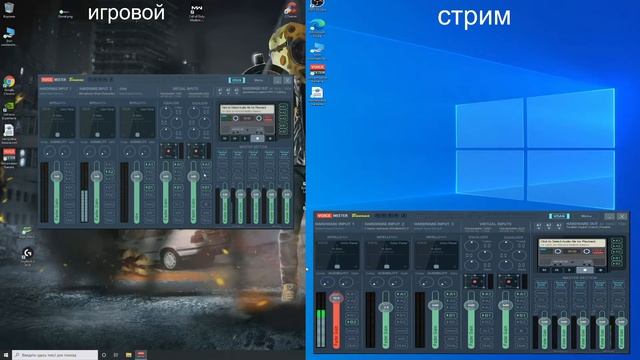Toggle B2 bus on stream Voicemeeter Hardware Input 1
This screenshot has height=360, width=640.
[351, 322]
